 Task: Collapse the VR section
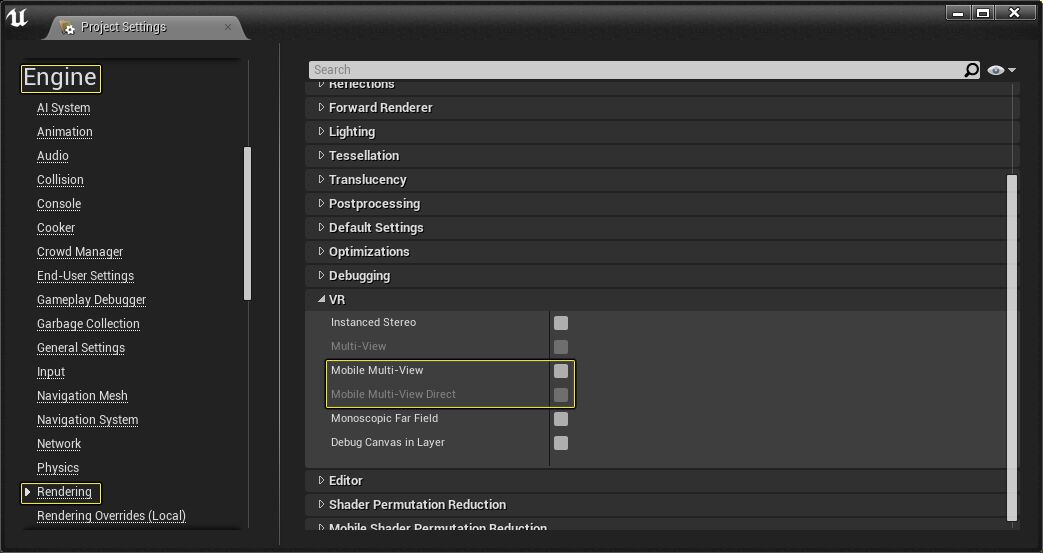[x=321, y=299]
